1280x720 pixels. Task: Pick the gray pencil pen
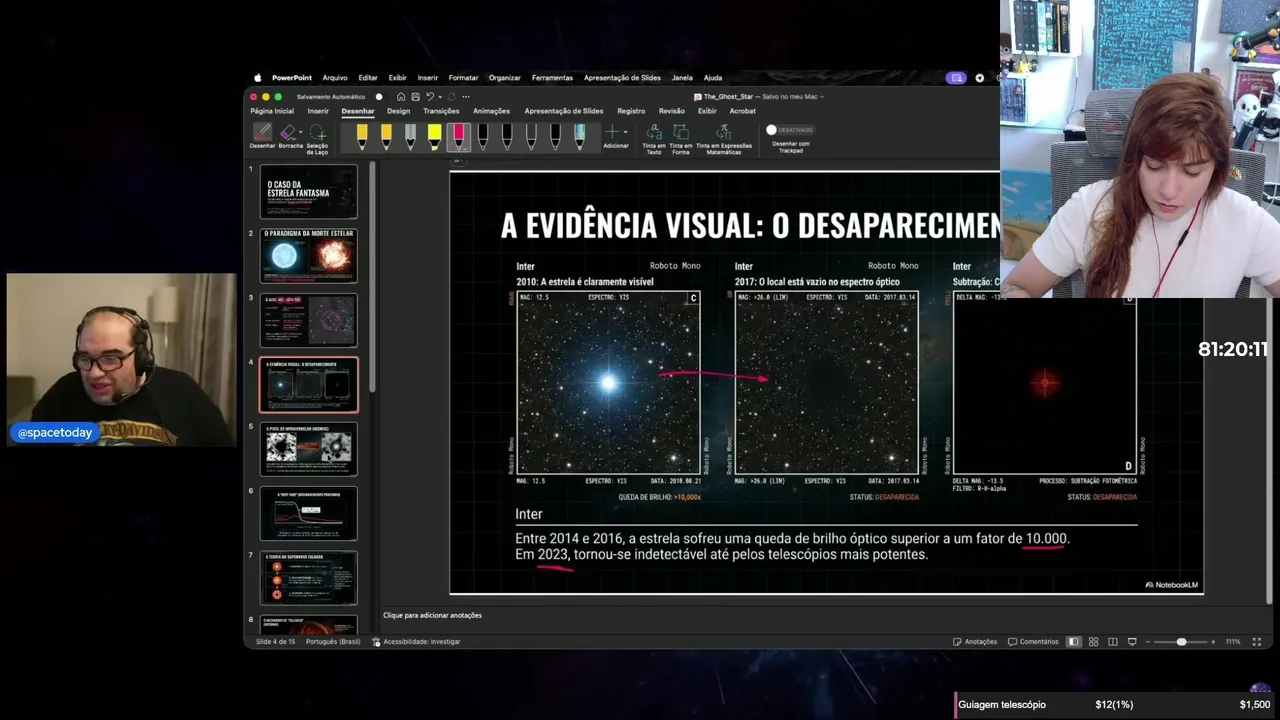tap(410, 136)
